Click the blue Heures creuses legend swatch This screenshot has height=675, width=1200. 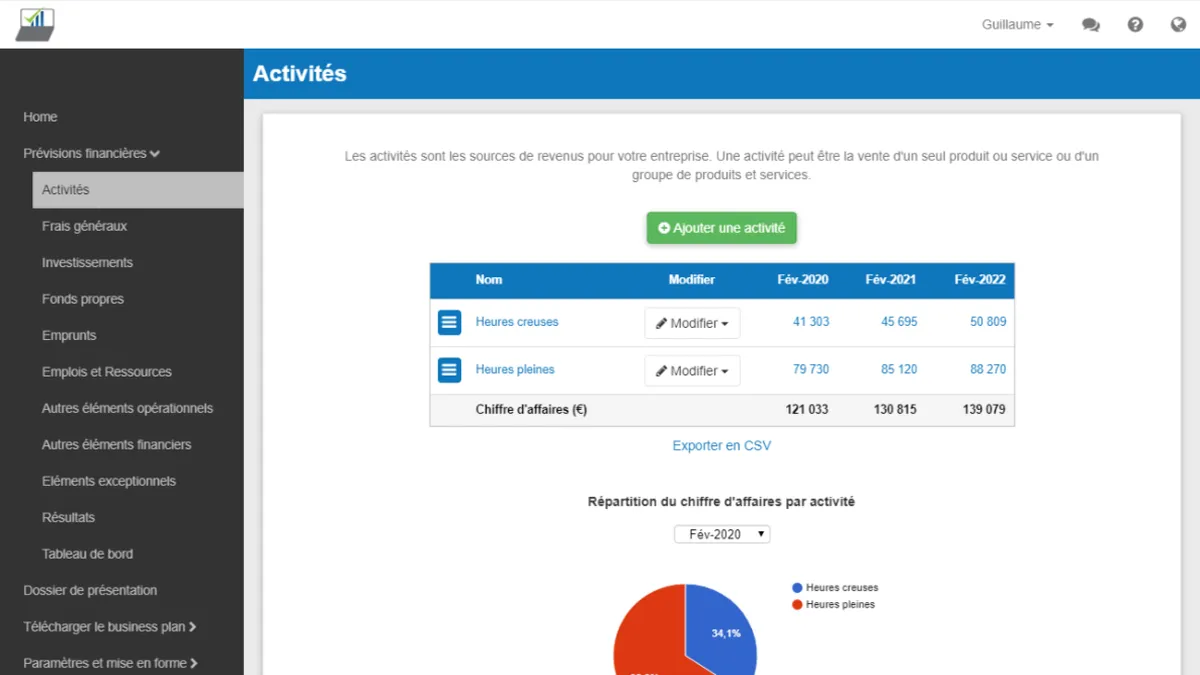[x=797, y=588]
